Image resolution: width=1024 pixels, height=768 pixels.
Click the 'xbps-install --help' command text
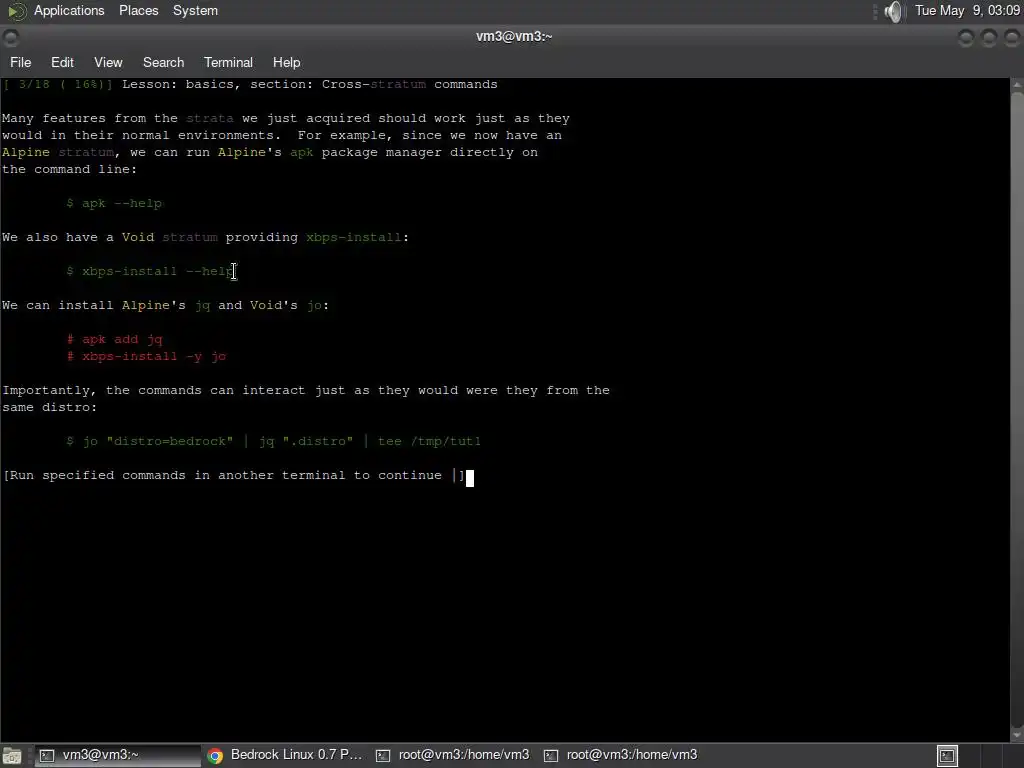pyautogui.click(x=157, y=271)
